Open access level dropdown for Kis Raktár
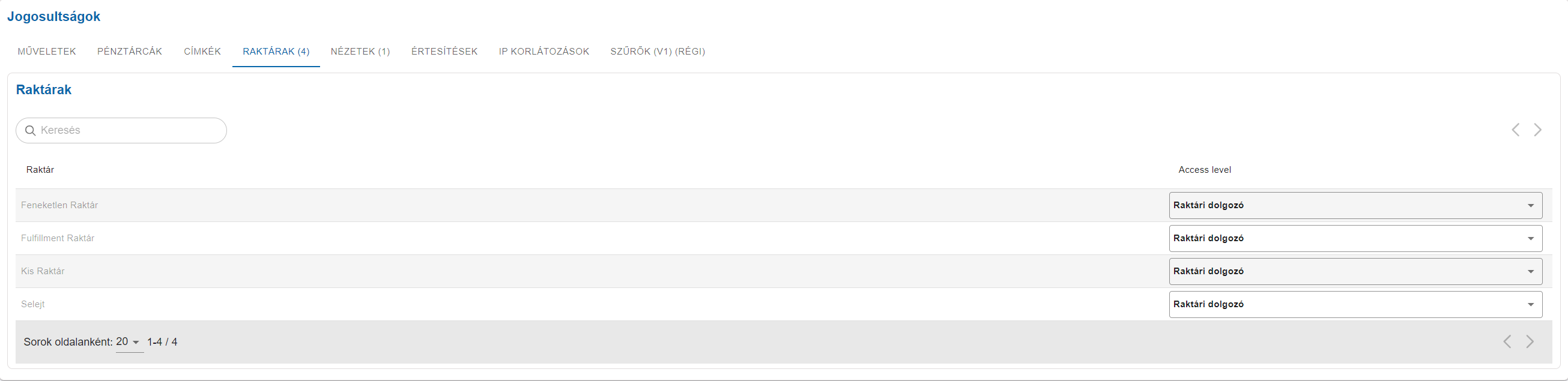Image resolution: width=1568 pixels, height=381 pixels. click(x=1355, y=271)
